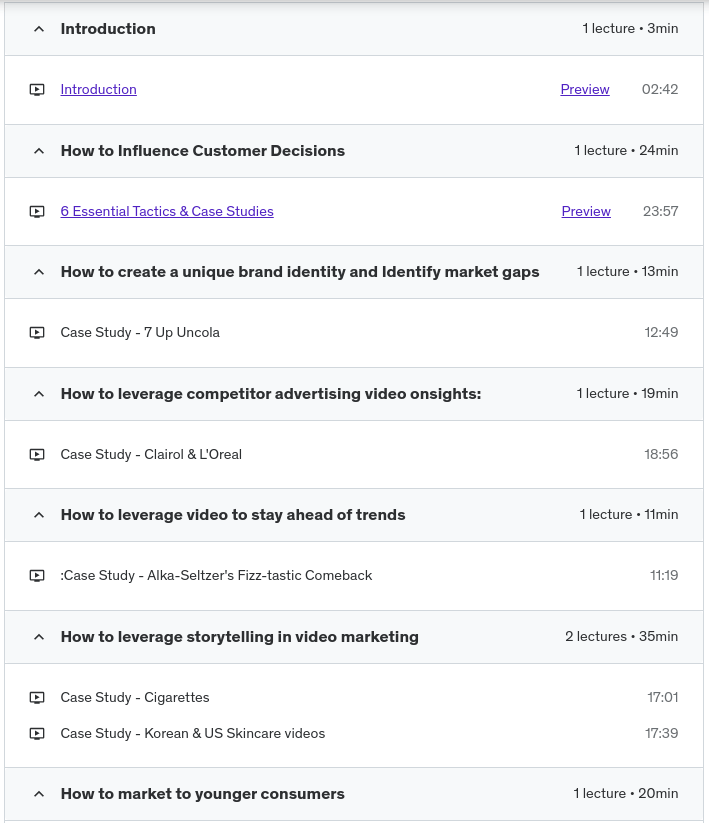
Task: Click video icon for Clairol & L'Oreal lecture
Action: point(37,455)
